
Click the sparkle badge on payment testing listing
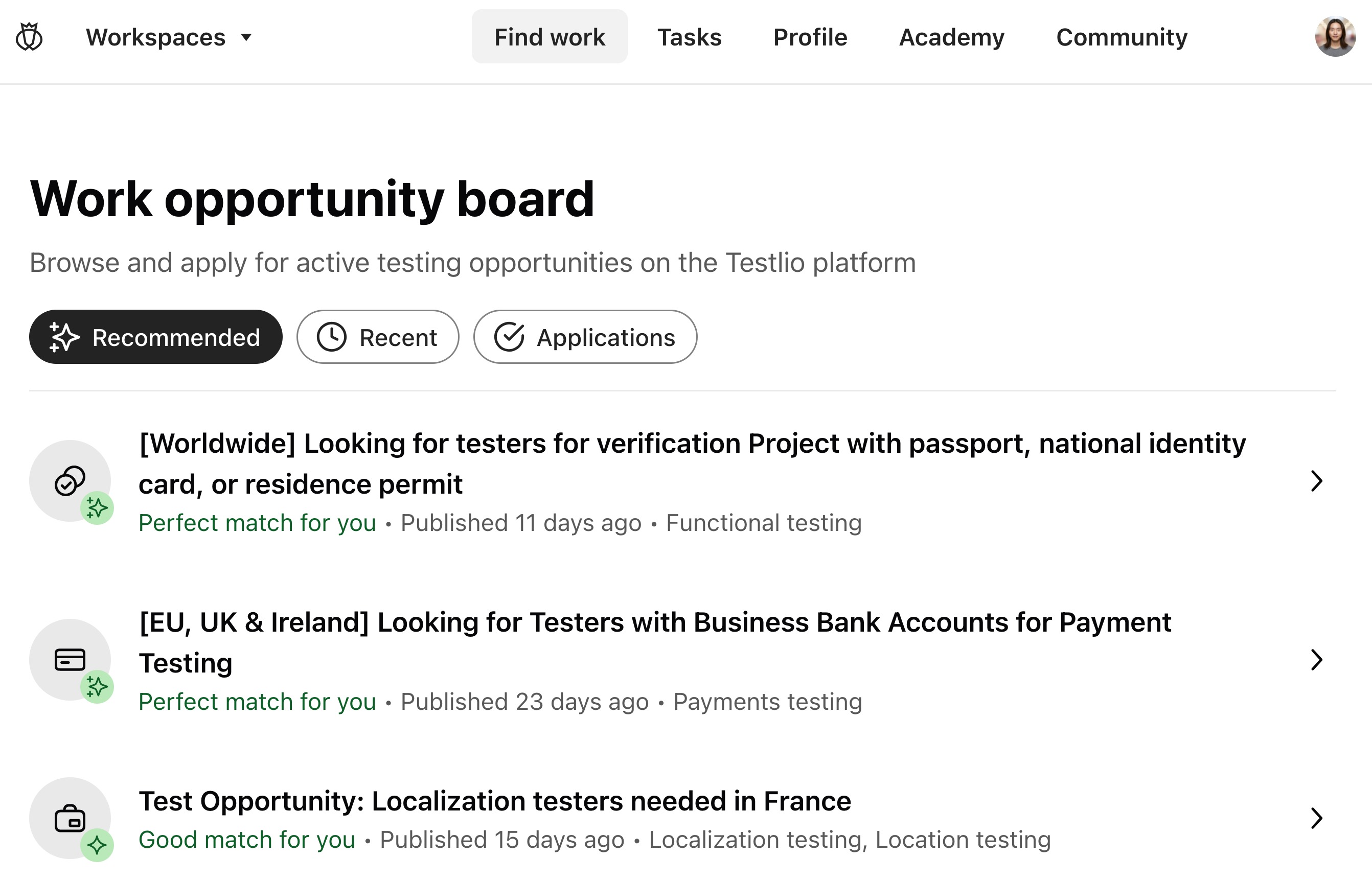coord(97,685)
